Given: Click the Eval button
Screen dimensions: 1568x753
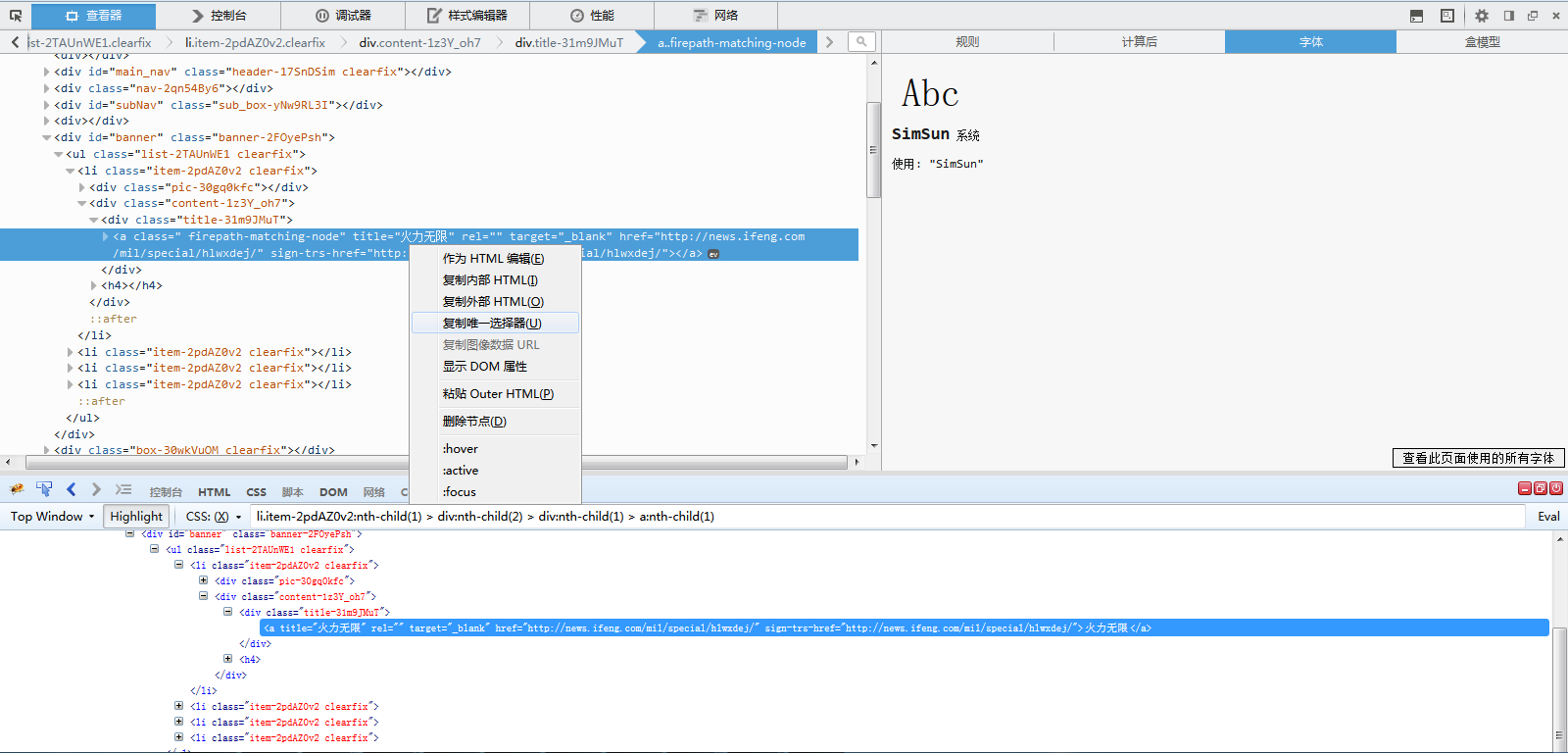Looking at the screenshot, I should [1548, 517].
